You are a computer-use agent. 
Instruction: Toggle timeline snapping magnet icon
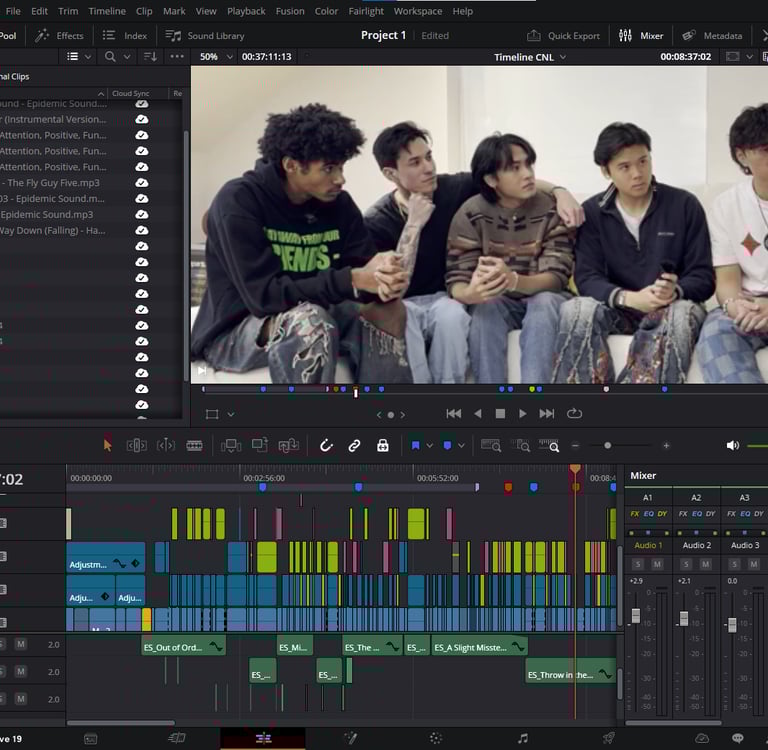pyautogui.click(x=325, y=445)
